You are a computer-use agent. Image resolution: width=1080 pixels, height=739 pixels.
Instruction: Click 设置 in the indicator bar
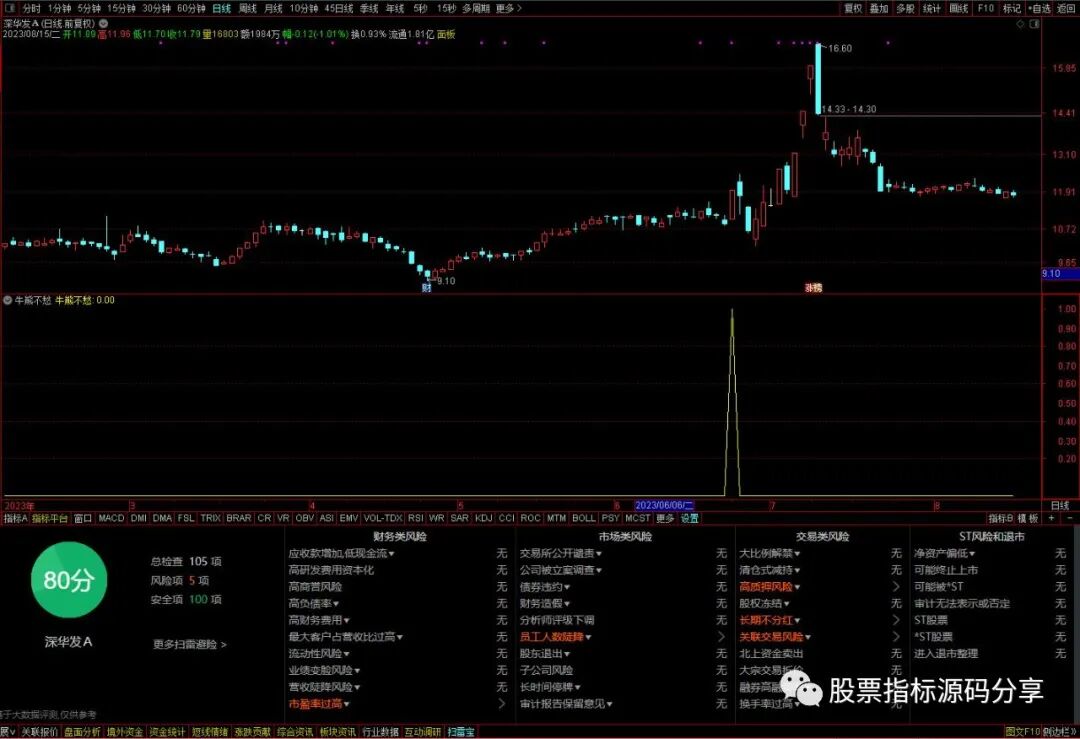coord(689,518)
